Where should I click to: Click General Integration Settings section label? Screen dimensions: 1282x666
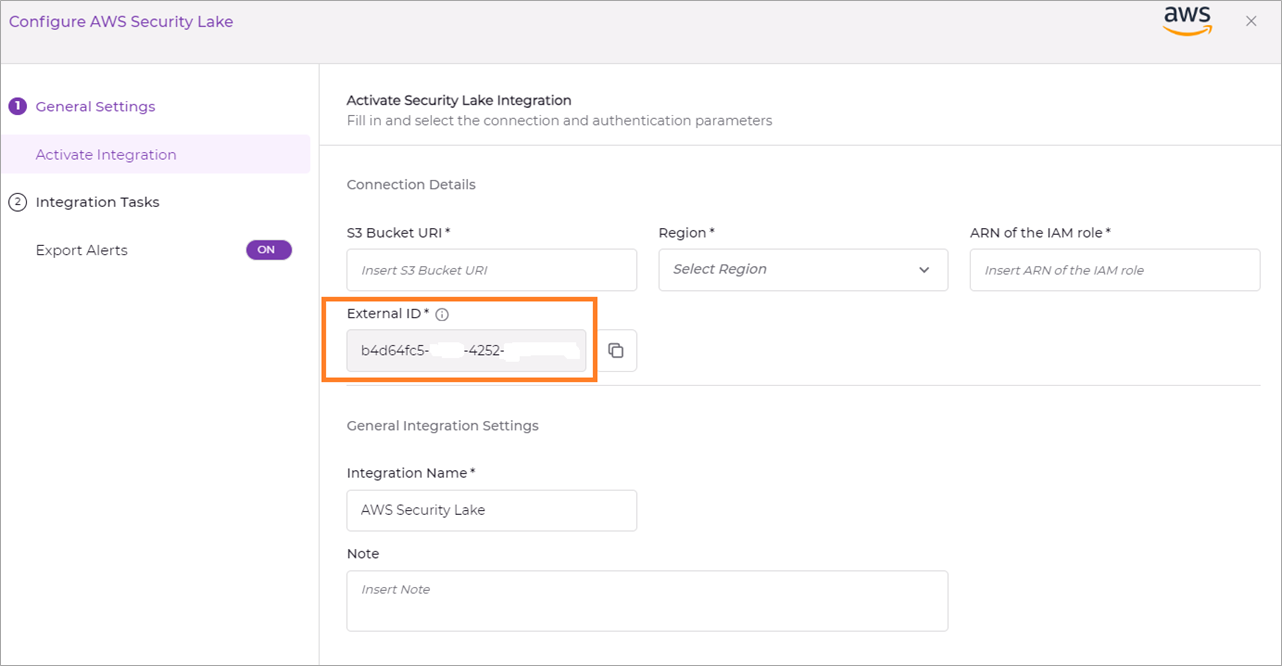(442, 425)
